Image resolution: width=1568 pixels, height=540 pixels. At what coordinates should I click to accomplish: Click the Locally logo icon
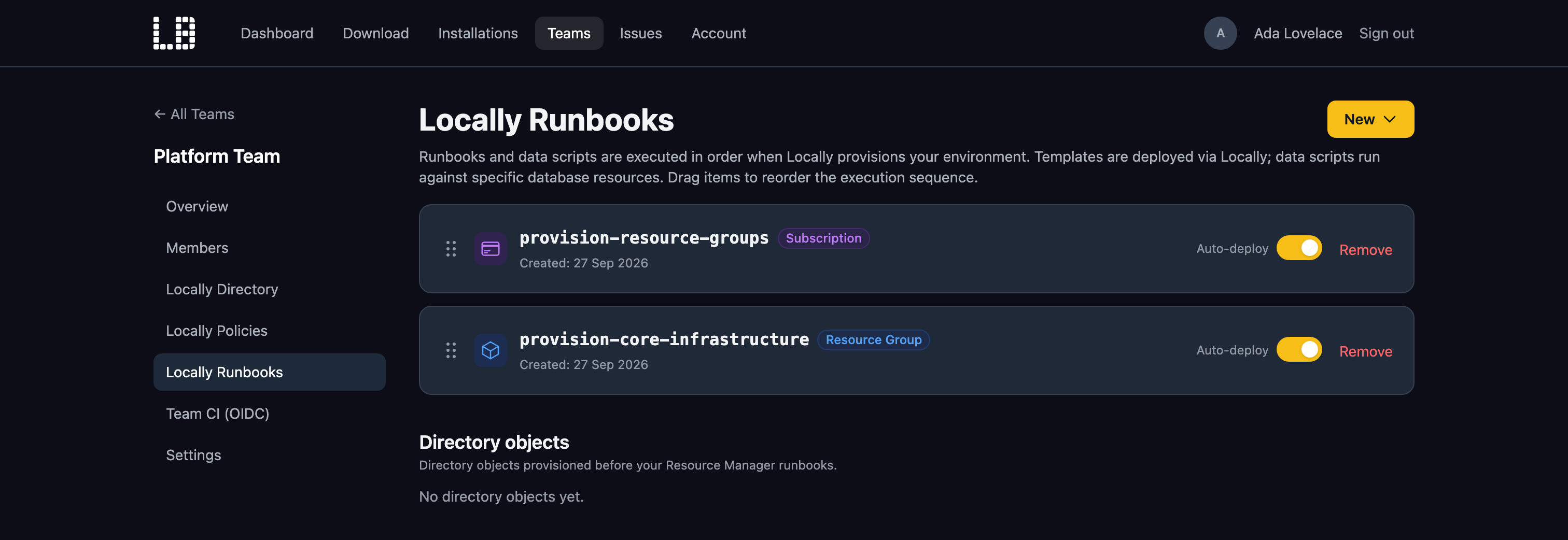pos(174,33)
